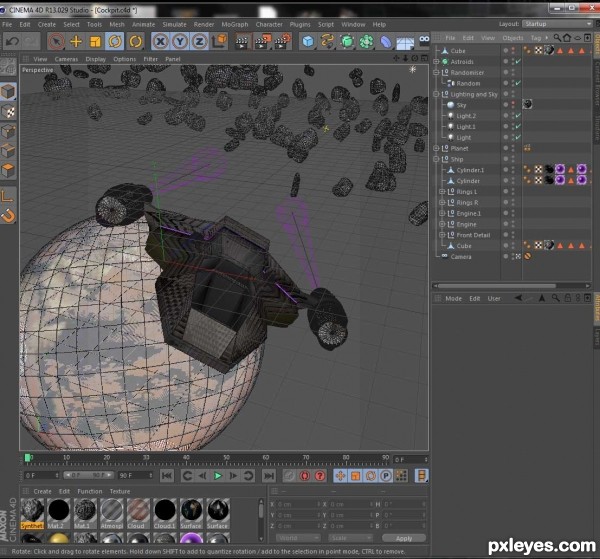Click frame 50 on the timeline
Screen dimensions: 600x559
pyautogui.click(x=226, y=460)
